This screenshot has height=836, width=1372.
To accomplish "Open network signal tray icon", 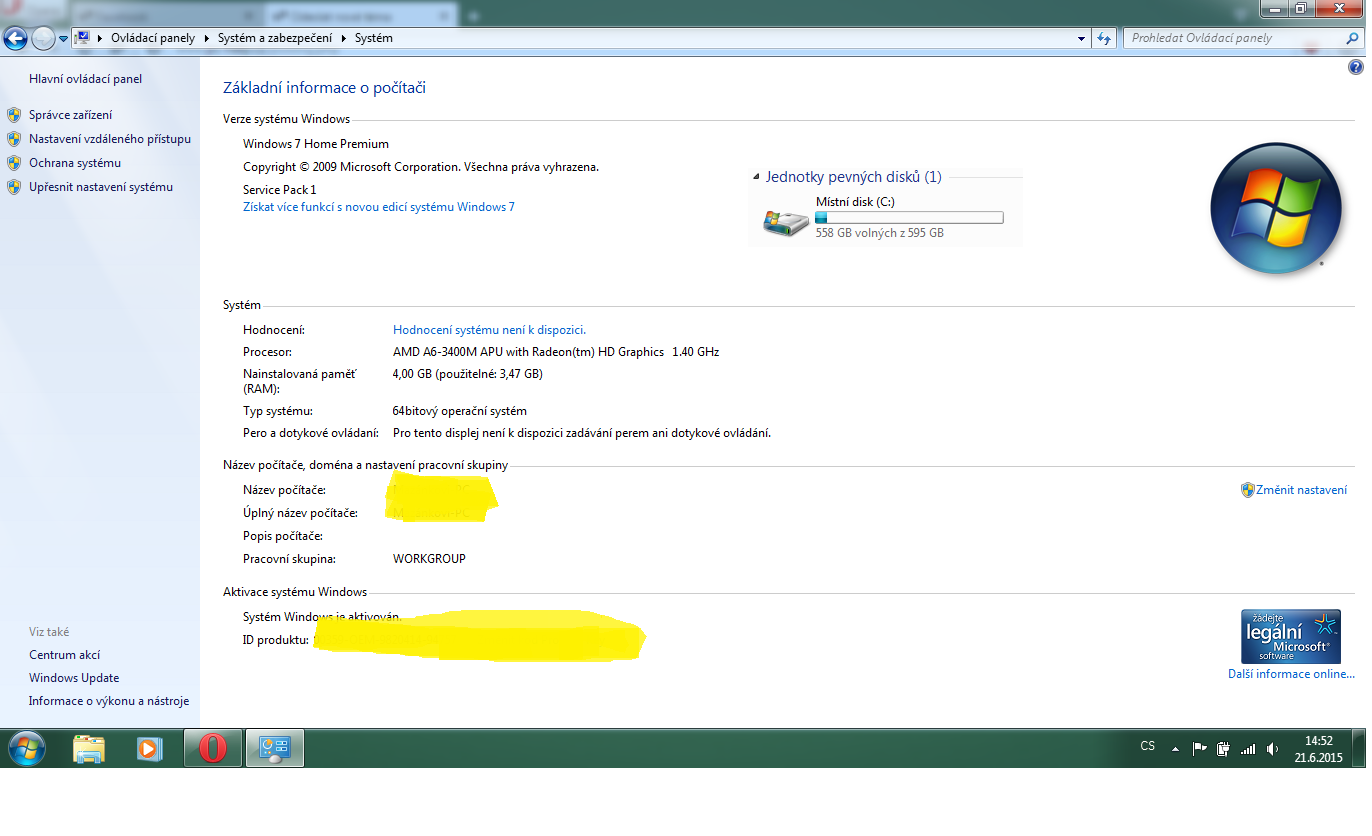I will pyautogui.click(x=1247, y=748).
